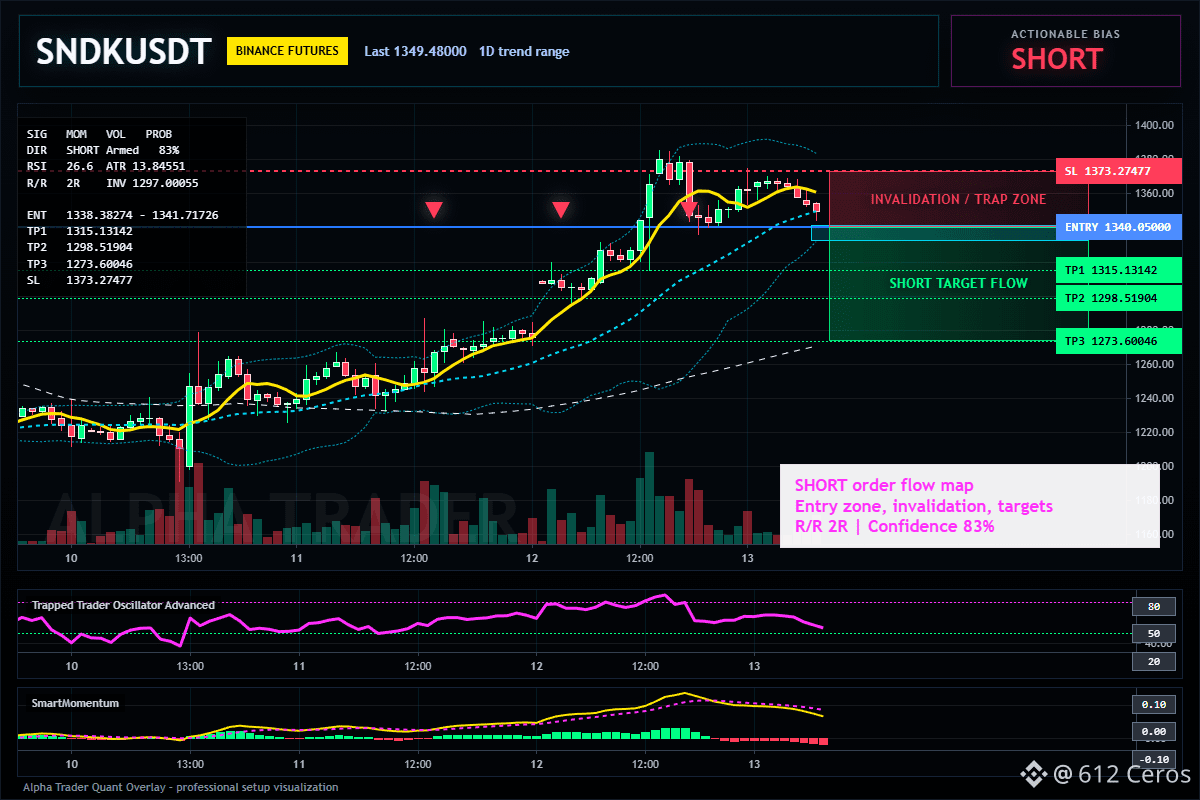Screen dimensions: 1200x800
Task: Click the 1240.00 price axis label
Action: pyautogui.click(x=1152, y=398)
